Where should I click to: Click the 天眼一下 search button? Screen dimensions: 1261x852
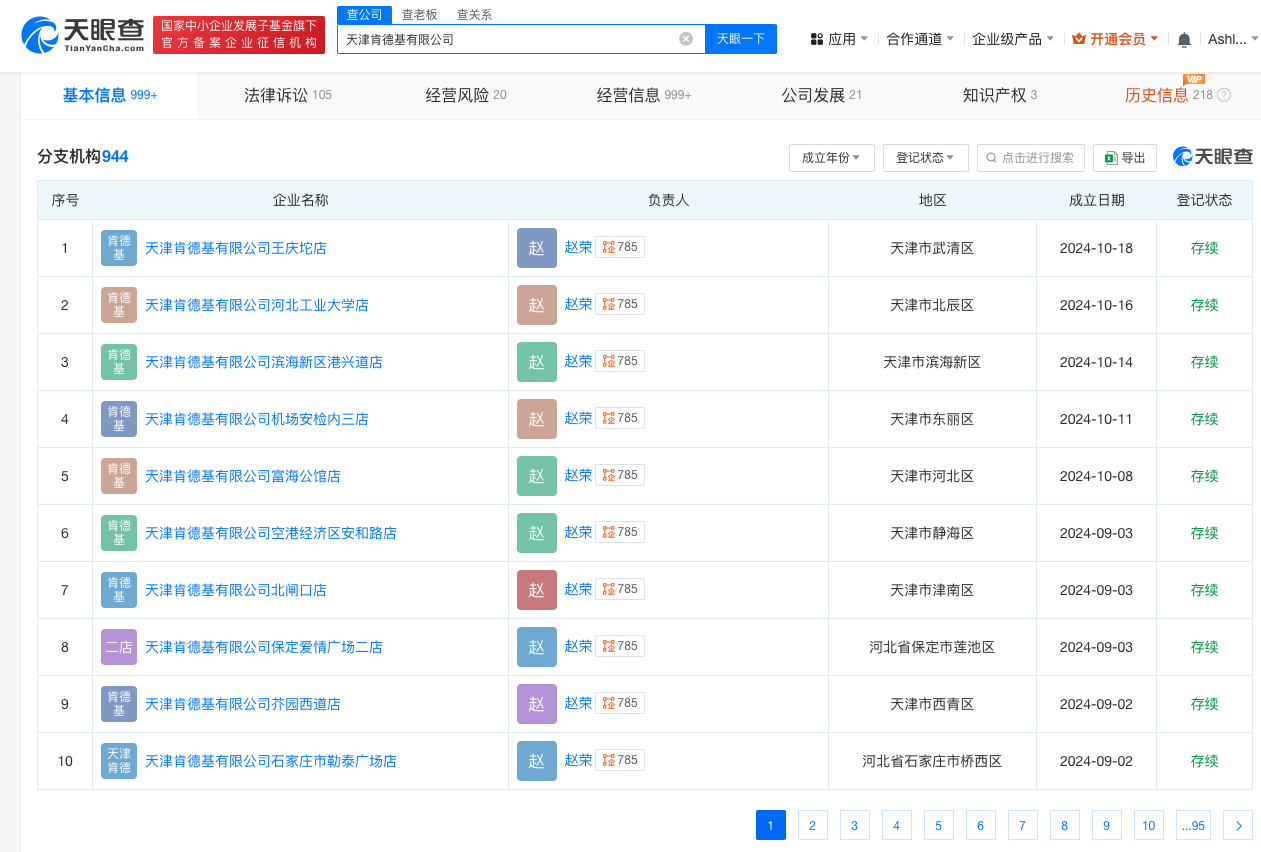point(740,38)
